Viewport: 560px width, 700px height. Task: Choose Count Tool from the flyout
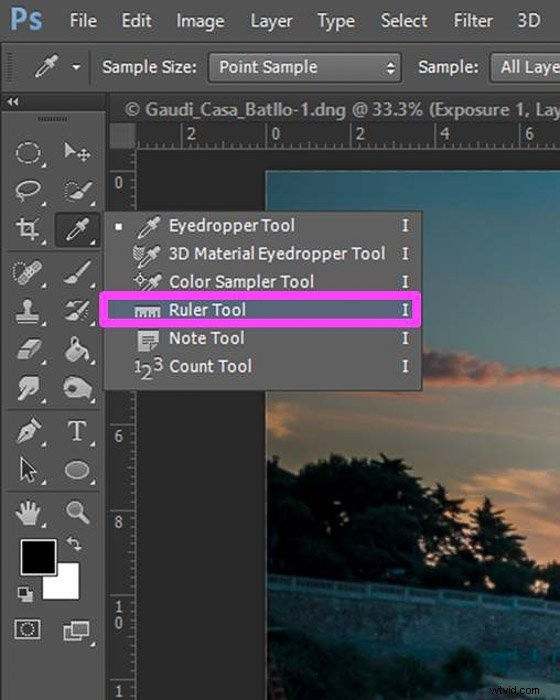(x=263, y=366)
